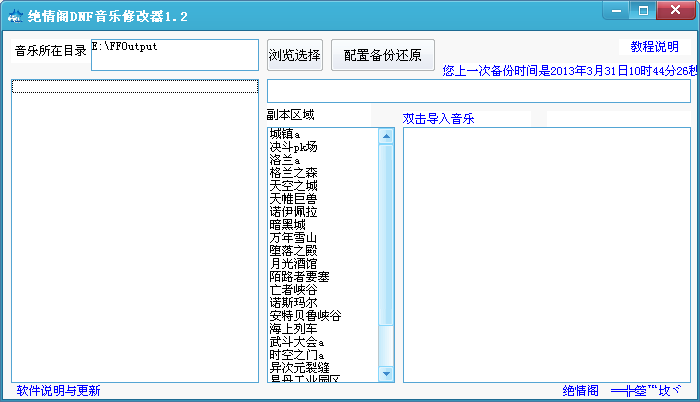Click the 副本区域 heading label
The width and height of the screenshot is (700, 402).
point(291,115)
